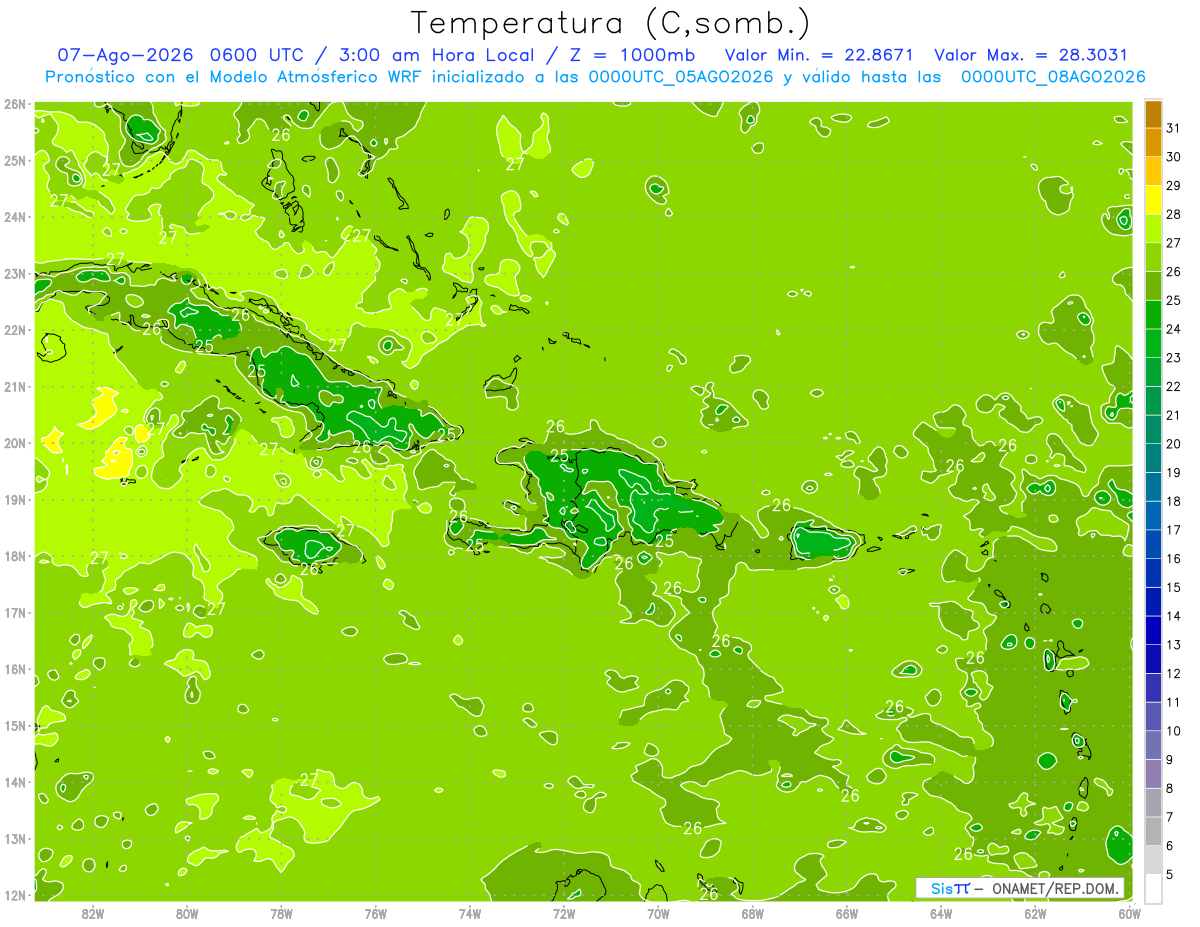
Task: Click the "78W" longitude axis label
Action: point(281,913)
